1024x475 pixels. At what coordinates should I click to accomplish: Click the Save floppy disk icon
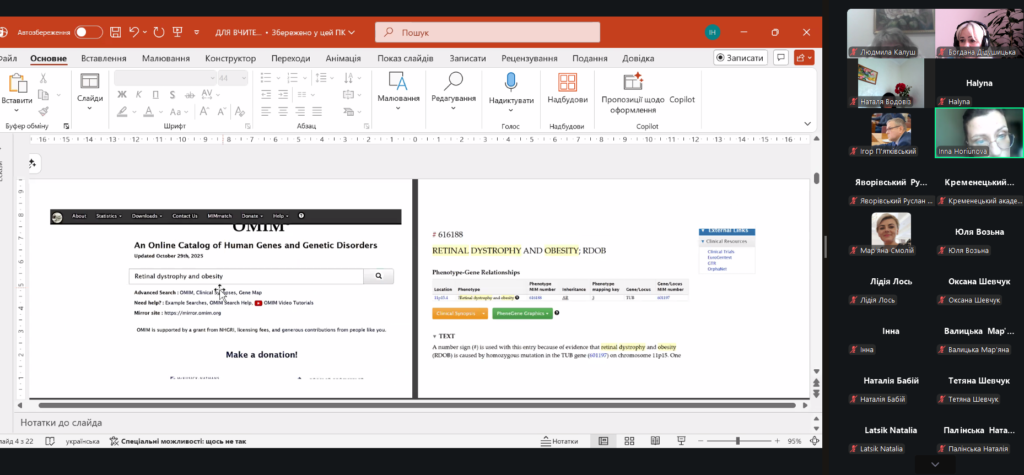coord(115,32)
